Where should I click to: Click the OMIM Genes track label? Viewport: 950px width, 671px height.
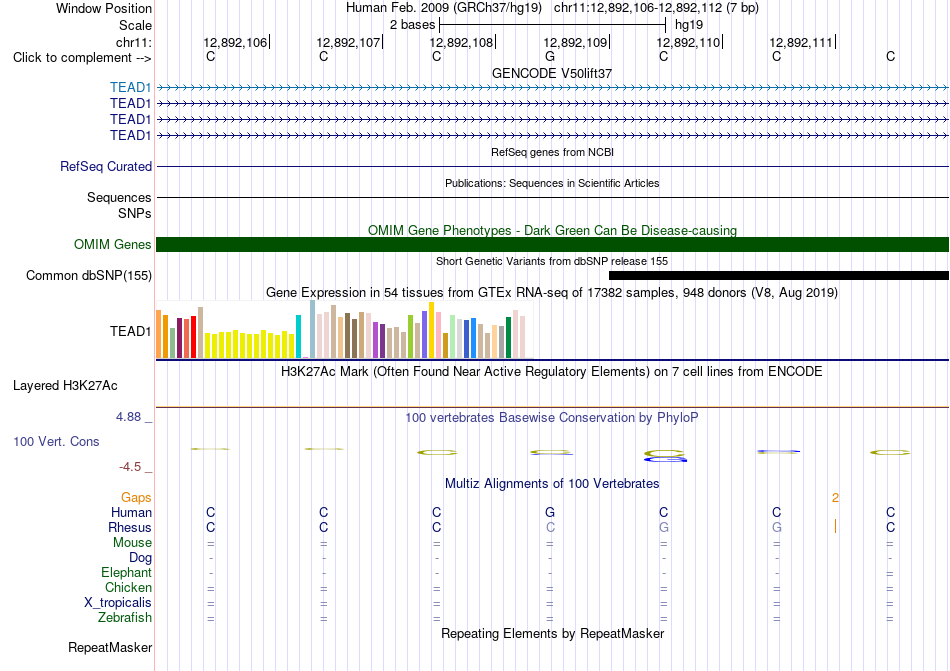click(x=113, y=245)
